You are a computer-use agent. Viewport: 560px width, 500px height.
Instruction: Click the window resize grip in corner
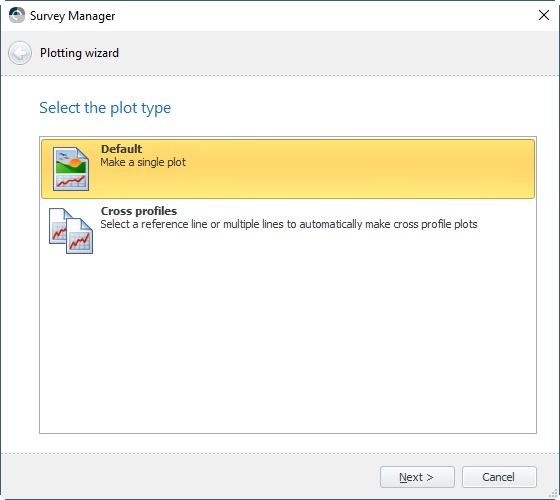point(553,494)
